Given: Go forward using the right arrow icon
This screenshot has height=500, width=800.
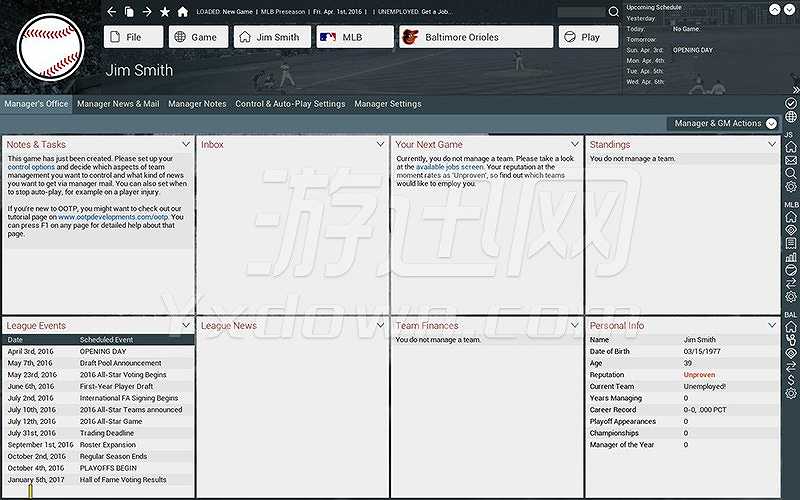Looking at the screenshot, I should [147, 11].
